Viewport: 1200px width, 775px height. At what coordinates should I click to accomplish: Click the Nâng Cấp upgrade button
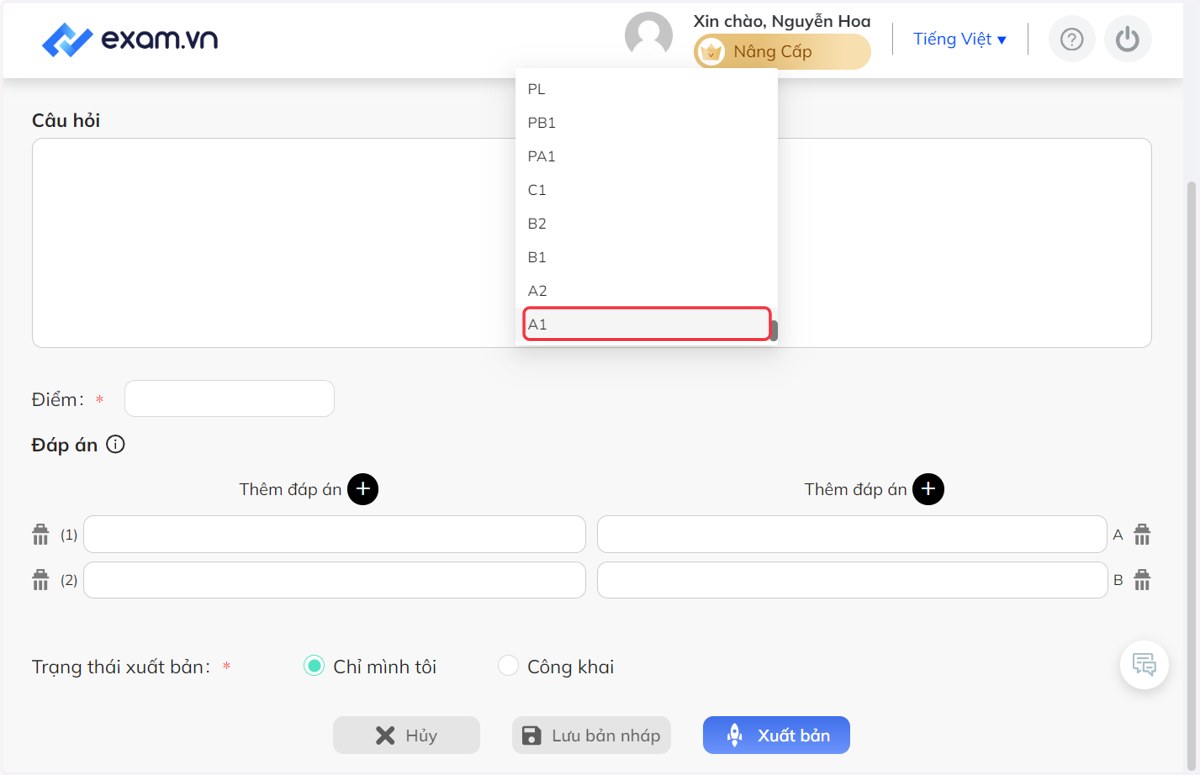click(782, 52)
